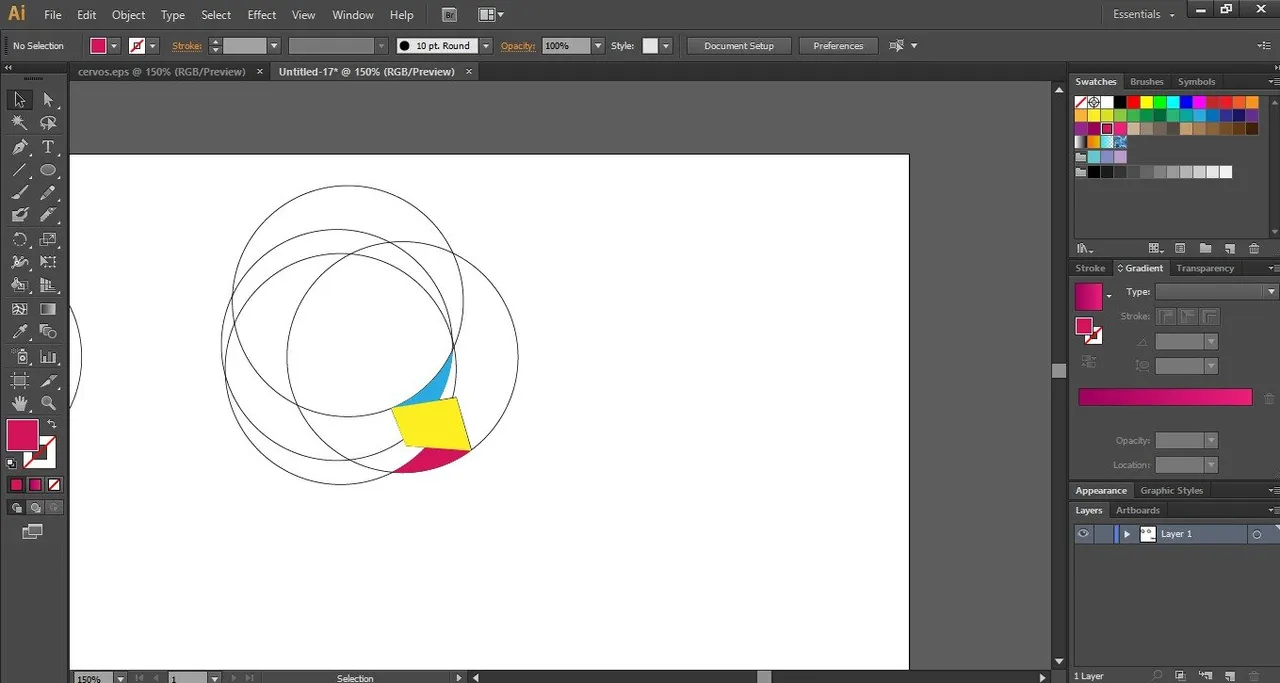Switch to the cervos.eps document tab
The width and height of the screenshot is (1280, 683).
click(x=162, y=72)
